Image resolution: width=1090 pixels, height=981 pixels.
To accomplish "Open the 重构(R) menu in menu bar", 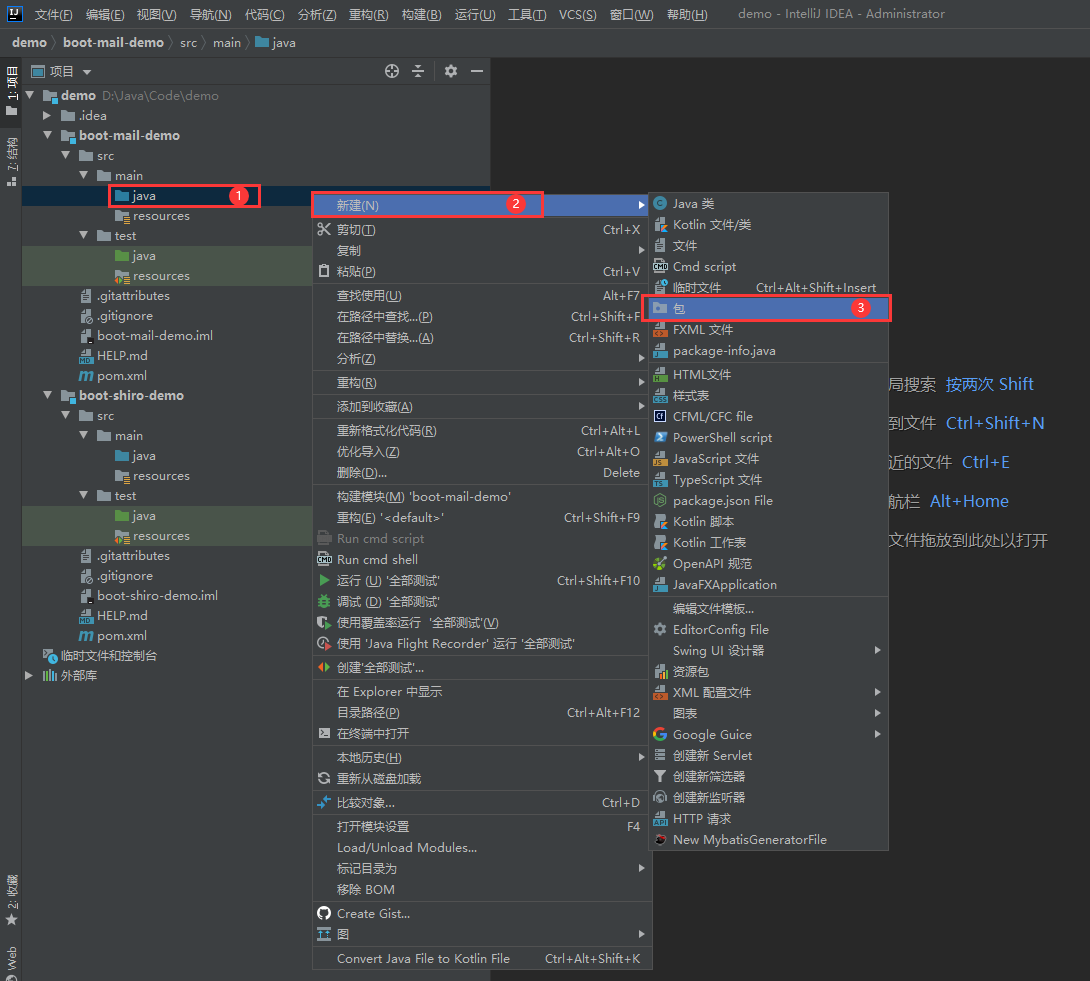I will tap(368, 14).
